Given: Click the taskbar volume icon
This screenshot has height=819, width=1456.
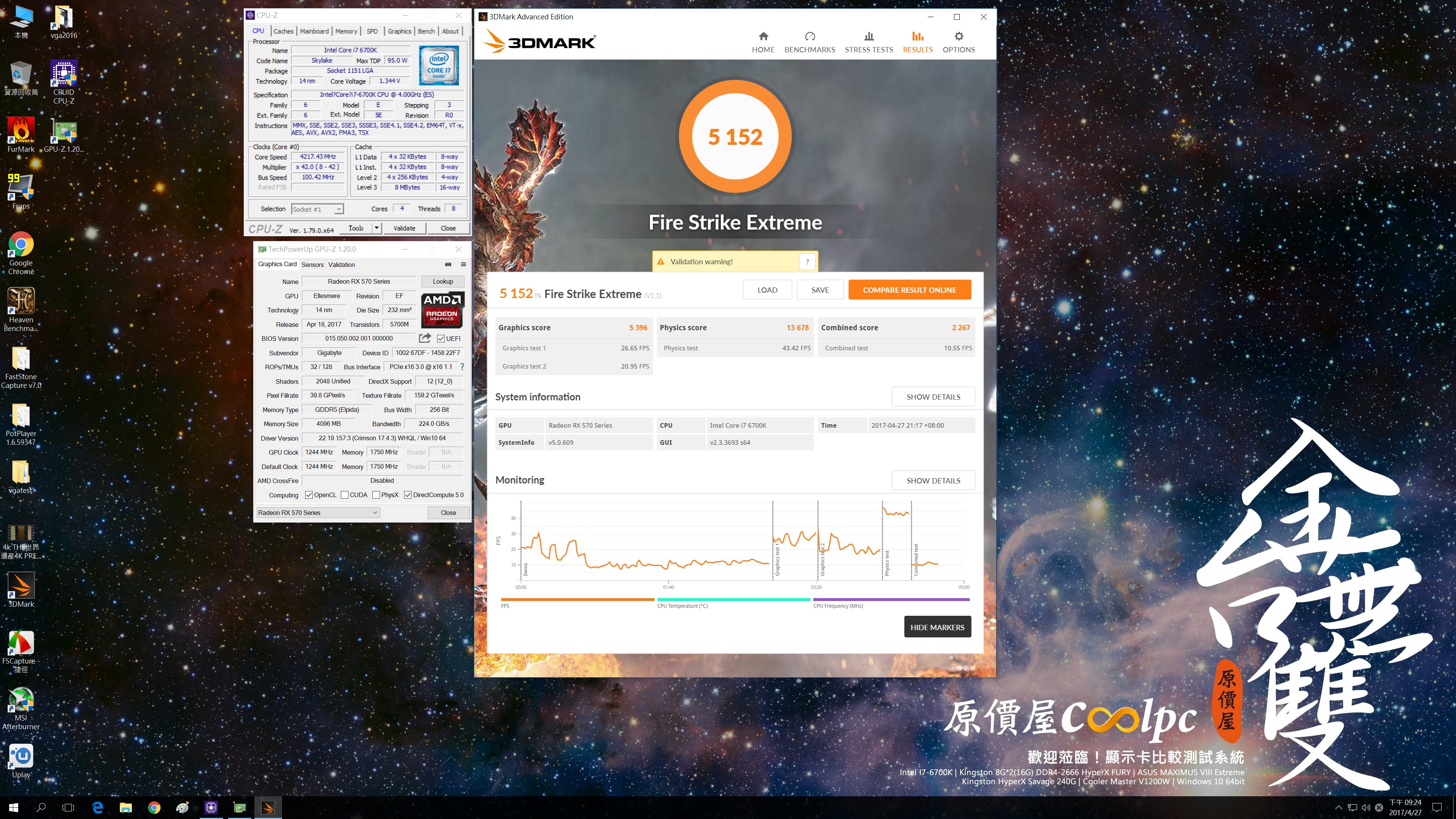Looking at the screenshot, I should point(1366,808).
